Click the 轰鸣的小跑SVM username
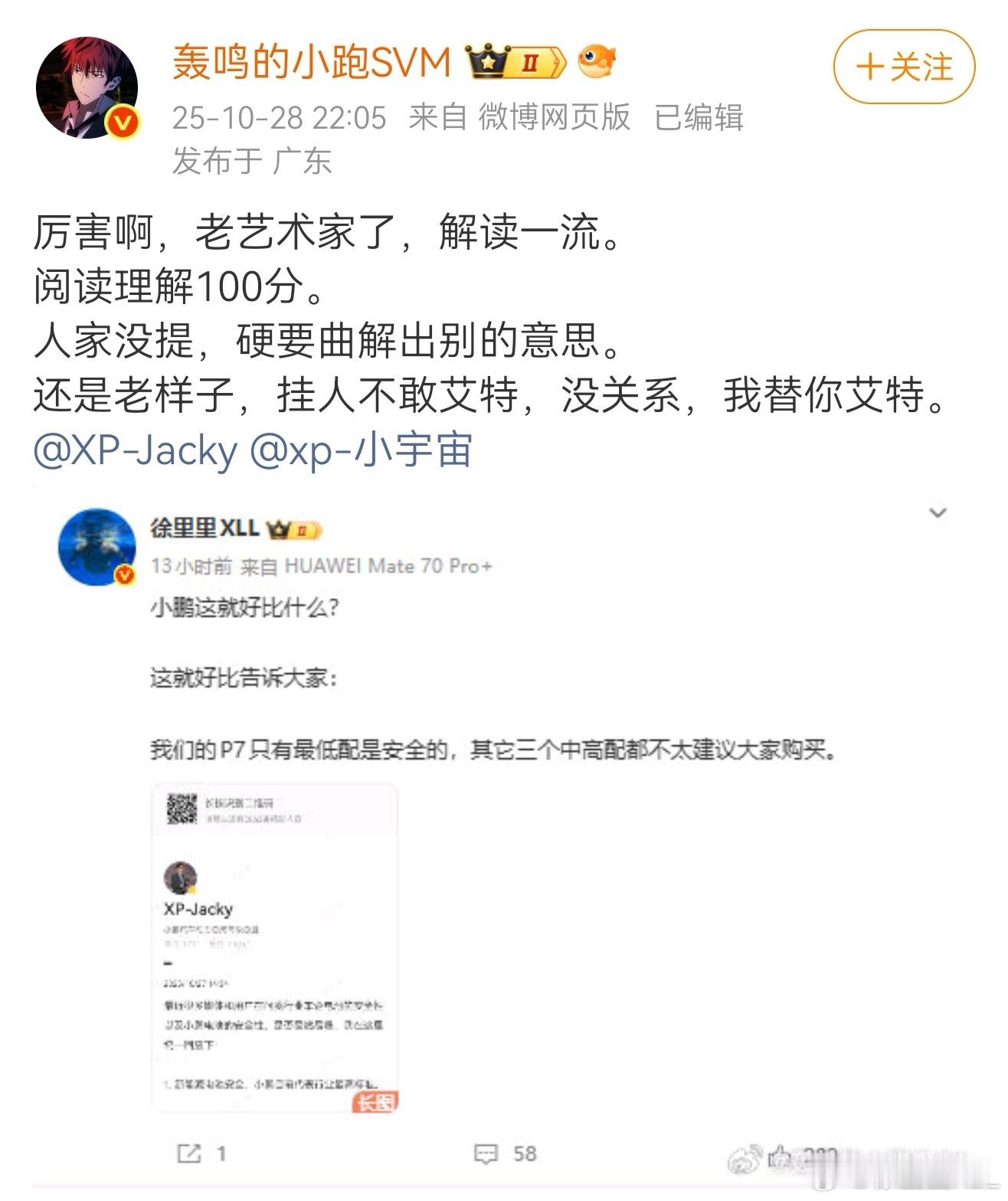The image size is (1008, 1201). click(x=312, y=62)
